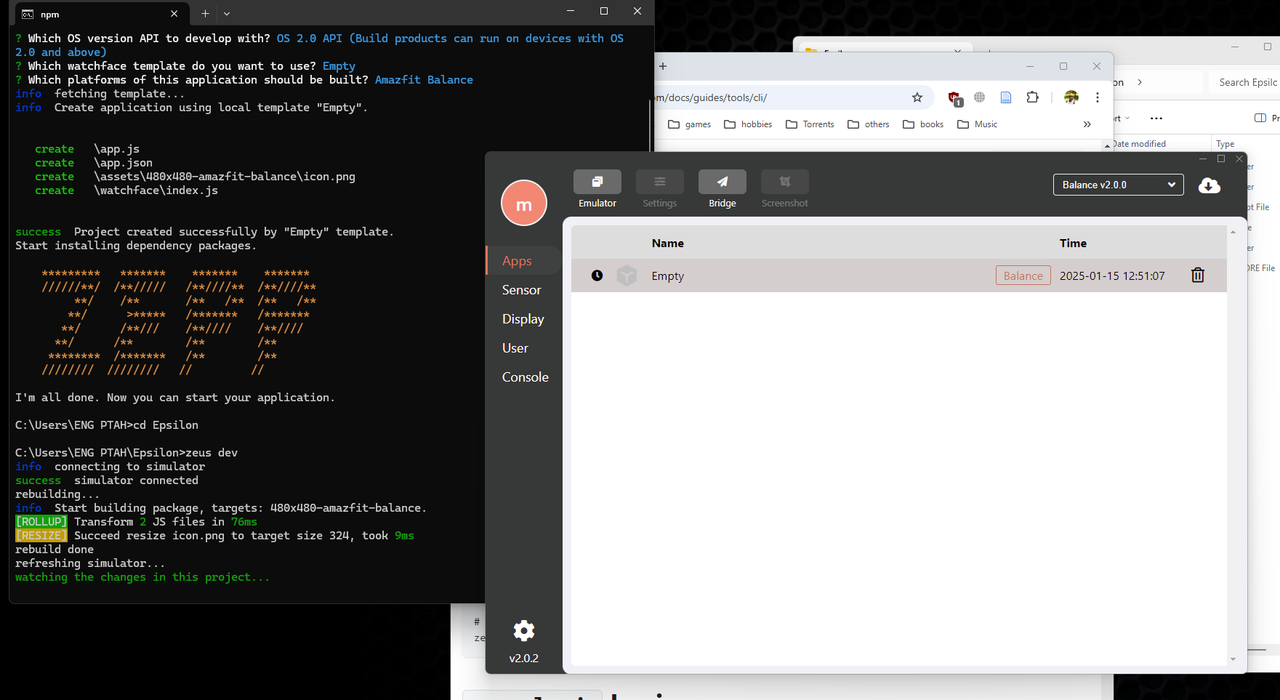Click the round 'm' account avatar
1280x700 pixels.
point(524,204)
